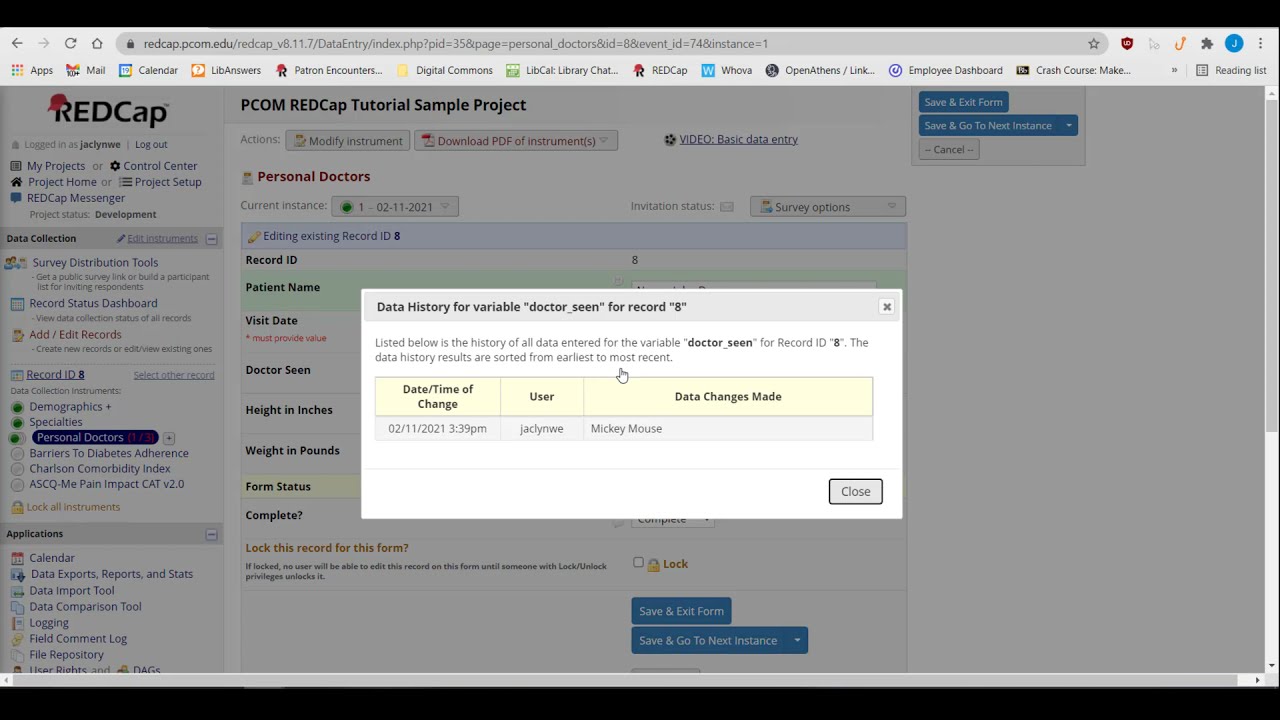Open Field Comment Log

pyautogui.click(x=78, y=638)
